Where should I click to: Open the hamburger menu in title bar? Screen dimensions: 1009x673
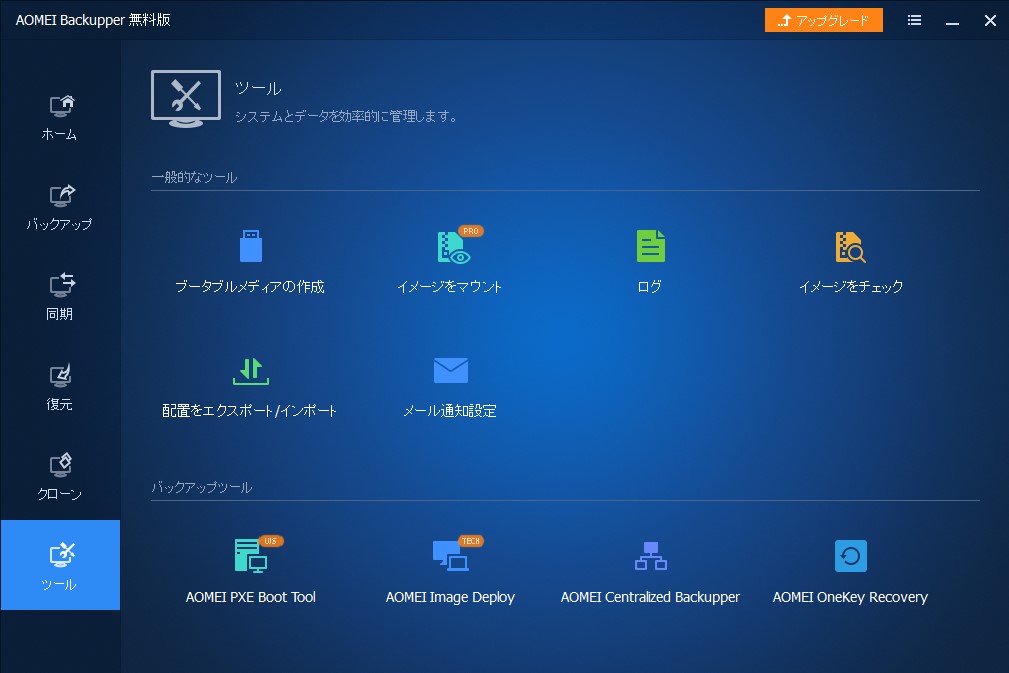pos(913,20)
